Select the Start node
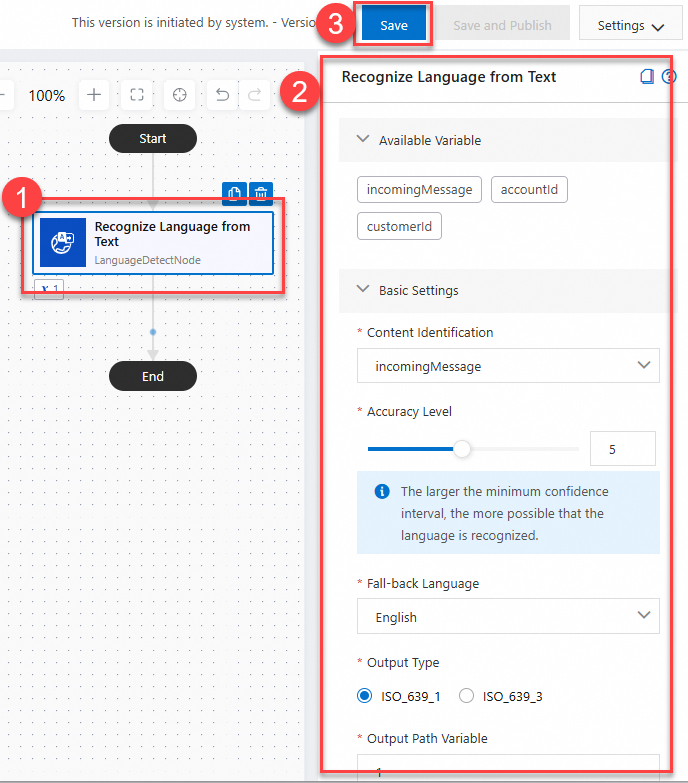The image size is (688, 783). point(153,138)
